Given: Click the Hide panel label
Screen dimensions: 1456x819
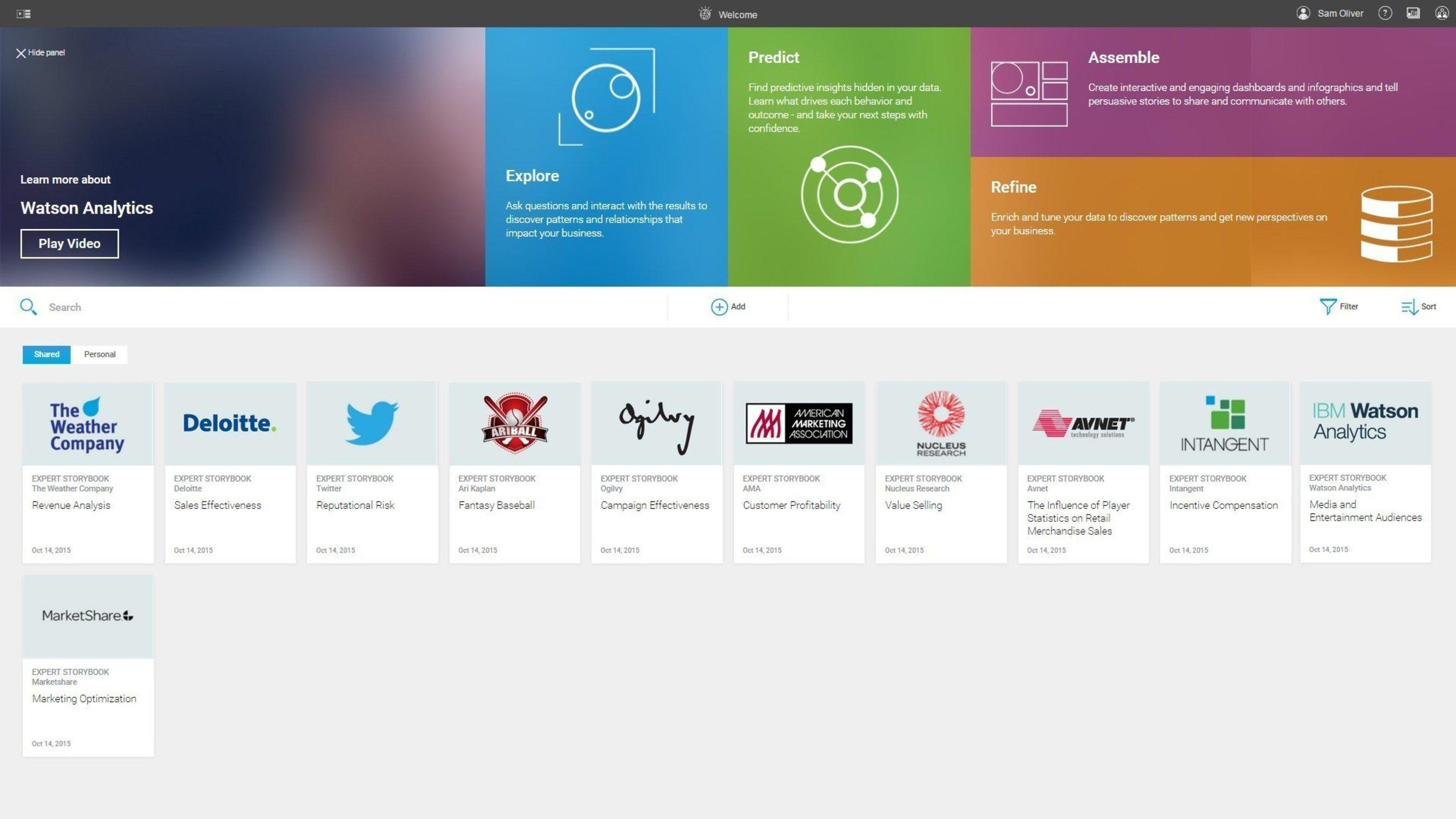Looking at the screenshot, I should pos(46,52).
